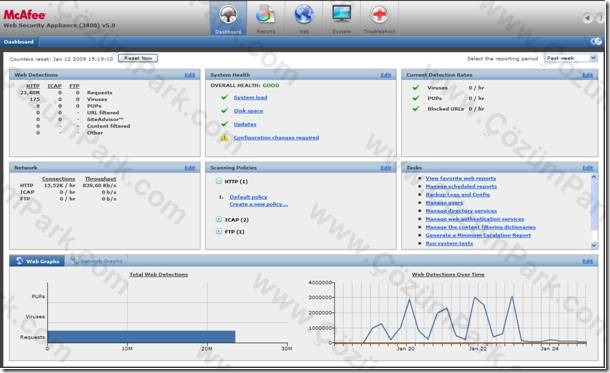Click the Connections column header in Network

58,179
